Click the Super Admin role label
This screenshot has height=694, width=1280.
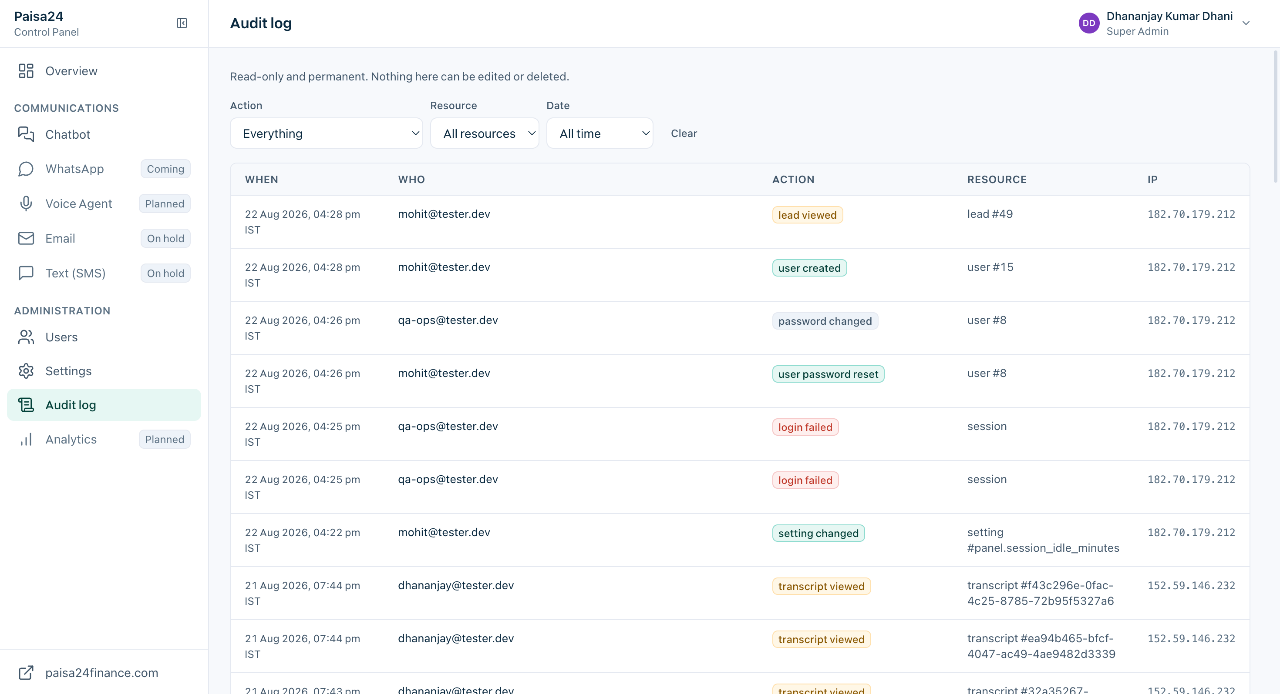click(1137, 31)
